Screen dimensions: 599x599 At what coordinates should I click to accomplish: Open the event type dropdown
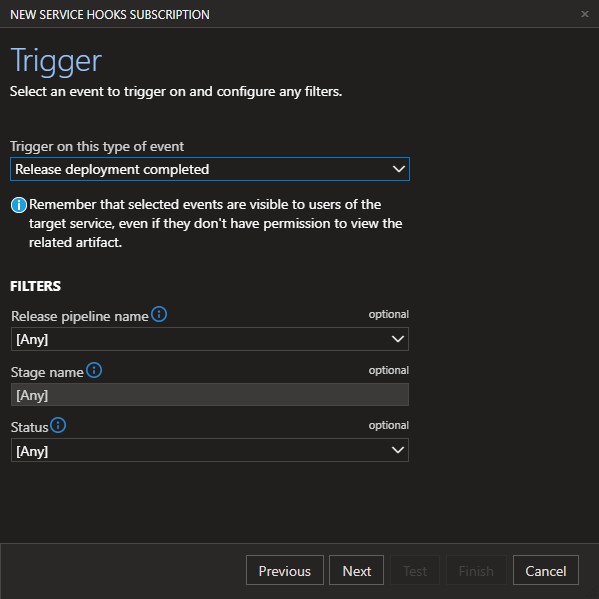click(x=210, y=169)
